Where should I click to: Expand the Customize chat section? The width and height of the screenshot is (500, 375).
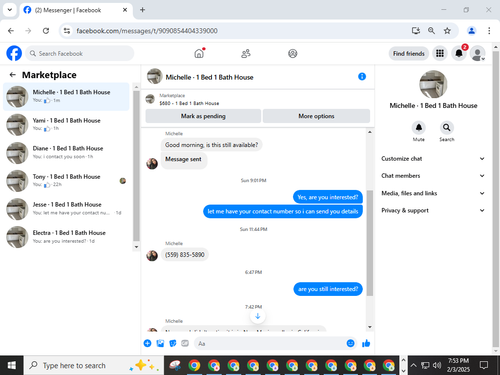[x=433, y=159]
